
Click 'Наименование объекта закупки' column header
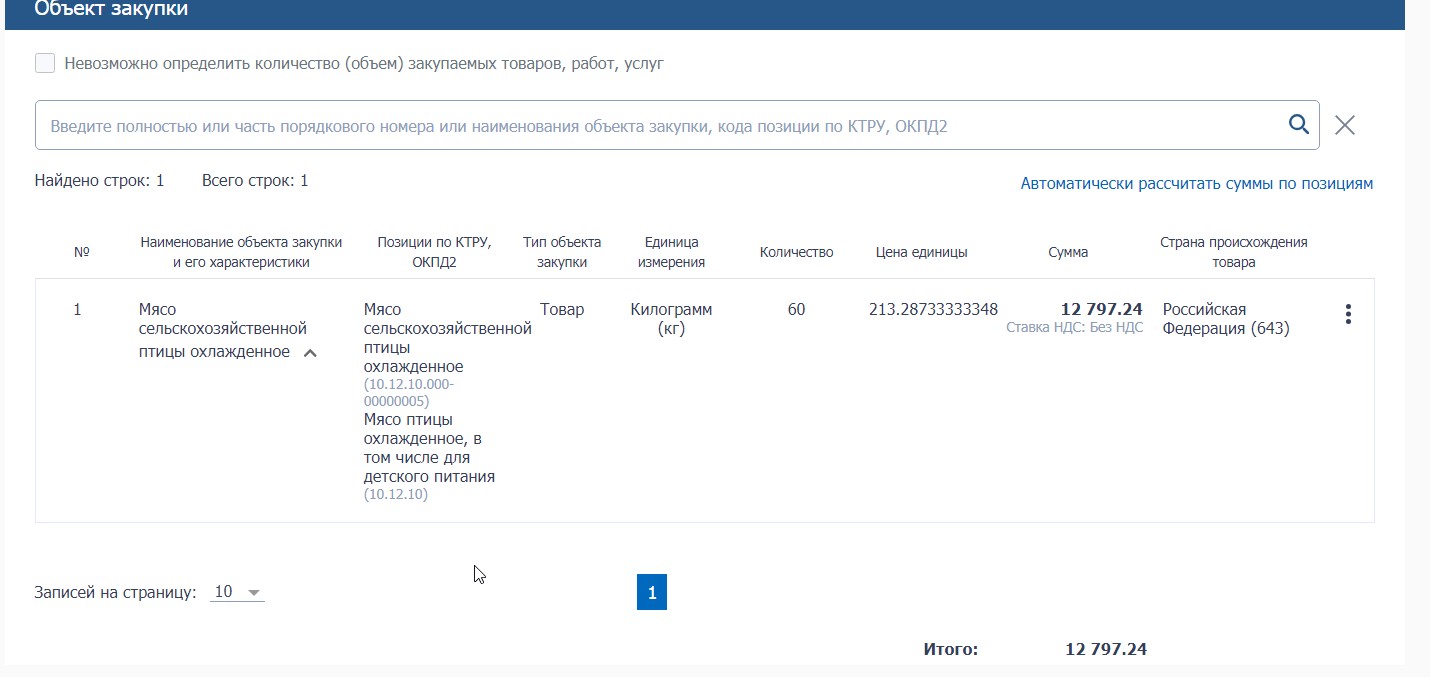pyautogui.click(x=241, y=252)
